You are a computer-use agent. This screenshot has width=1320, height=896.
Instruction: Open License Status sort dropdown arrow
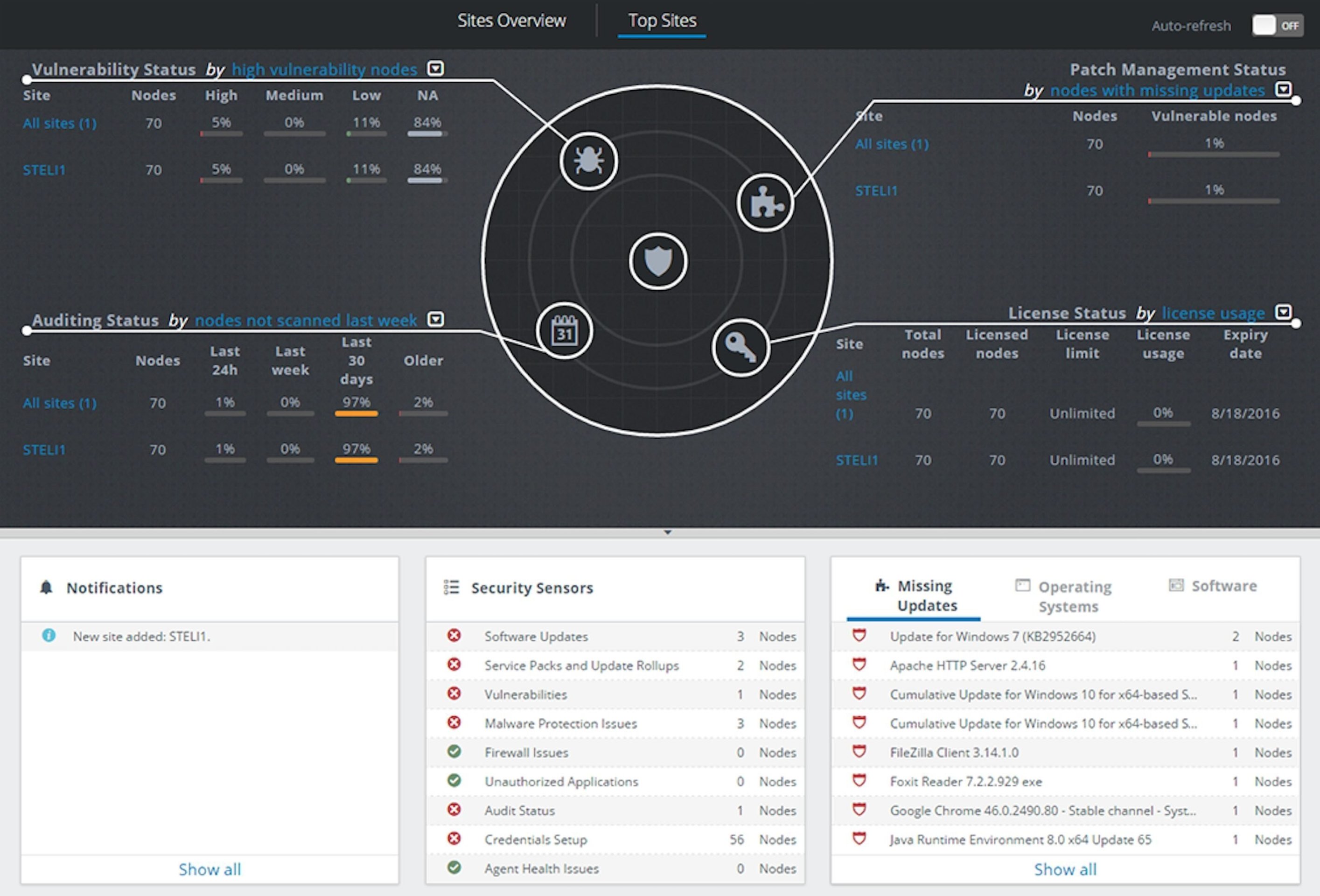[x=1284, y=312]
